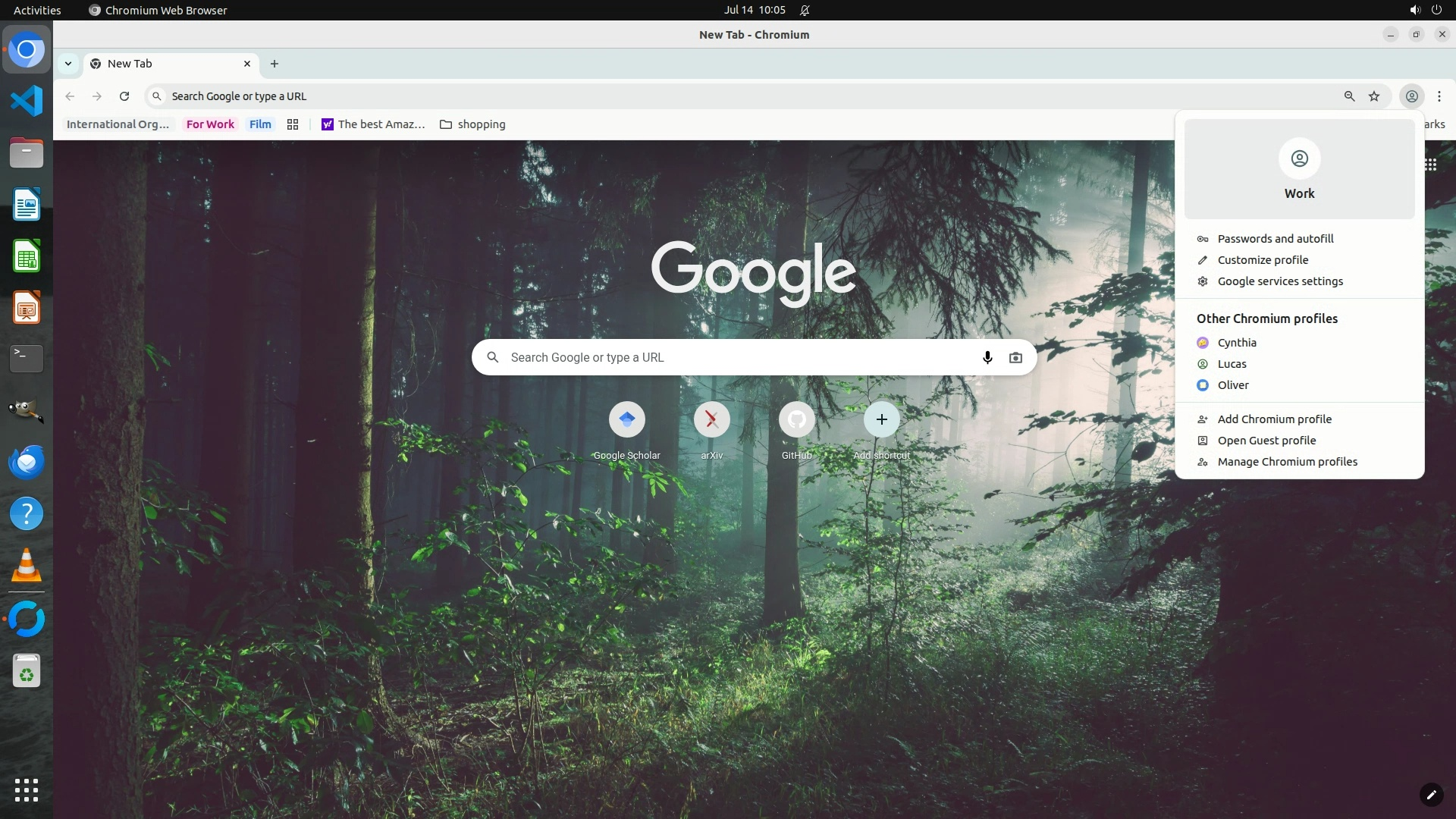Click the voice search microphone icon
This screenshot has height=819, width=1456.
point(987,357)
